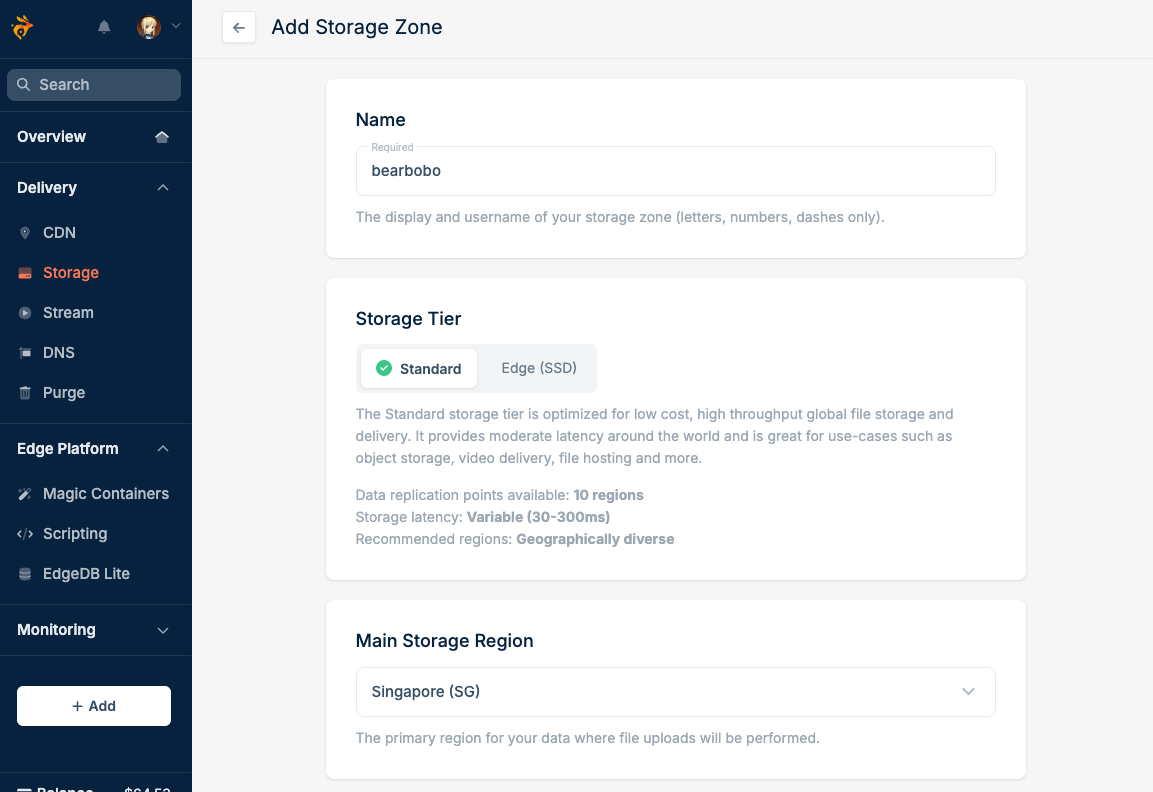Go to the Stream page
Viewport: 1153px width, 792px height.
tap(68, 313)
